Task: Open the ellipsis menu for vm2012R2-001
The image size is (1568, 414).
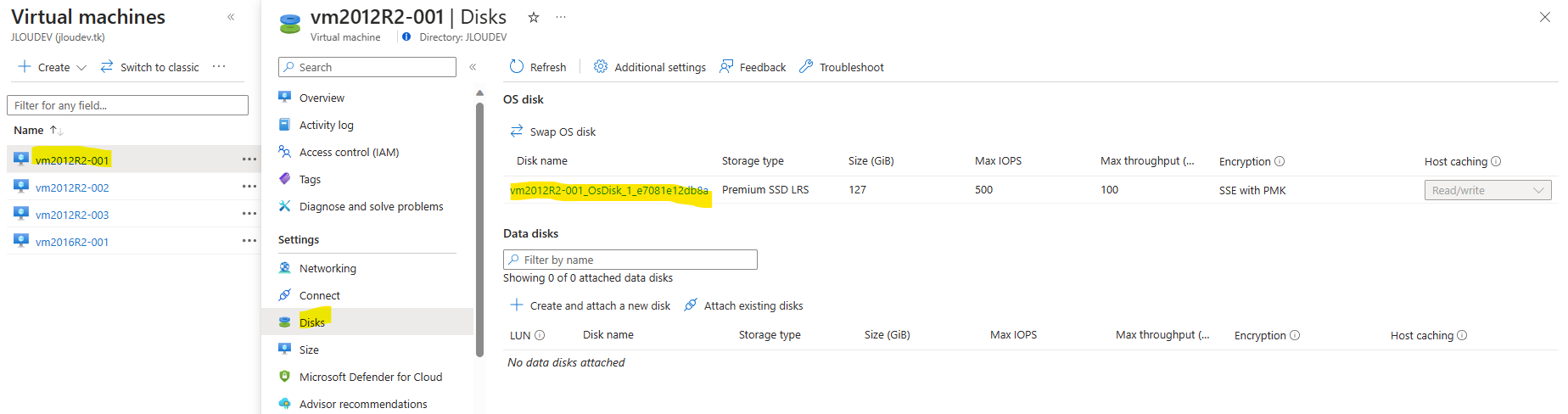Action: point(249,159)
